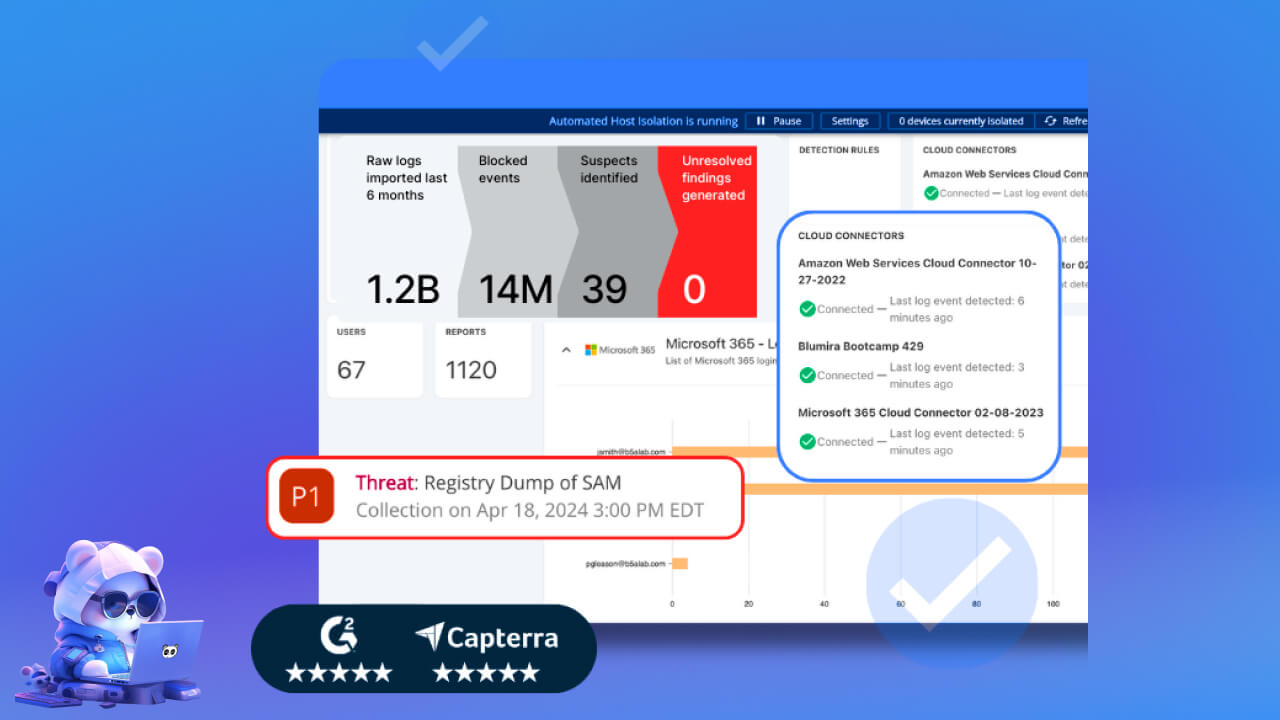Click the 'Blumira Bootcamp 429' connector title
This screenshot has width=1280, height=720.
pyautogui.click(x=860, y=346)
